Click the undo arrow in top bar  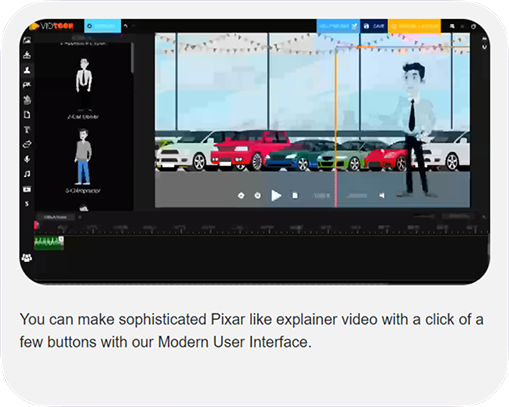(126, 26)
